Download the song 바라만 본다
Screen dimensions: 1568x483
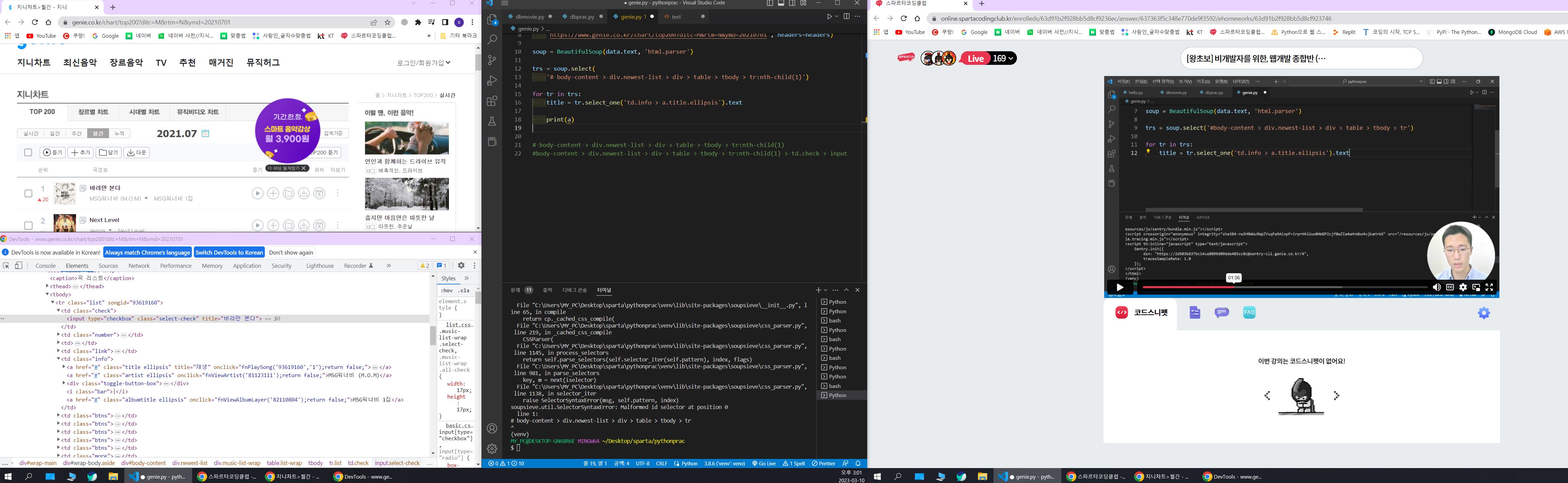click(304, 193)
